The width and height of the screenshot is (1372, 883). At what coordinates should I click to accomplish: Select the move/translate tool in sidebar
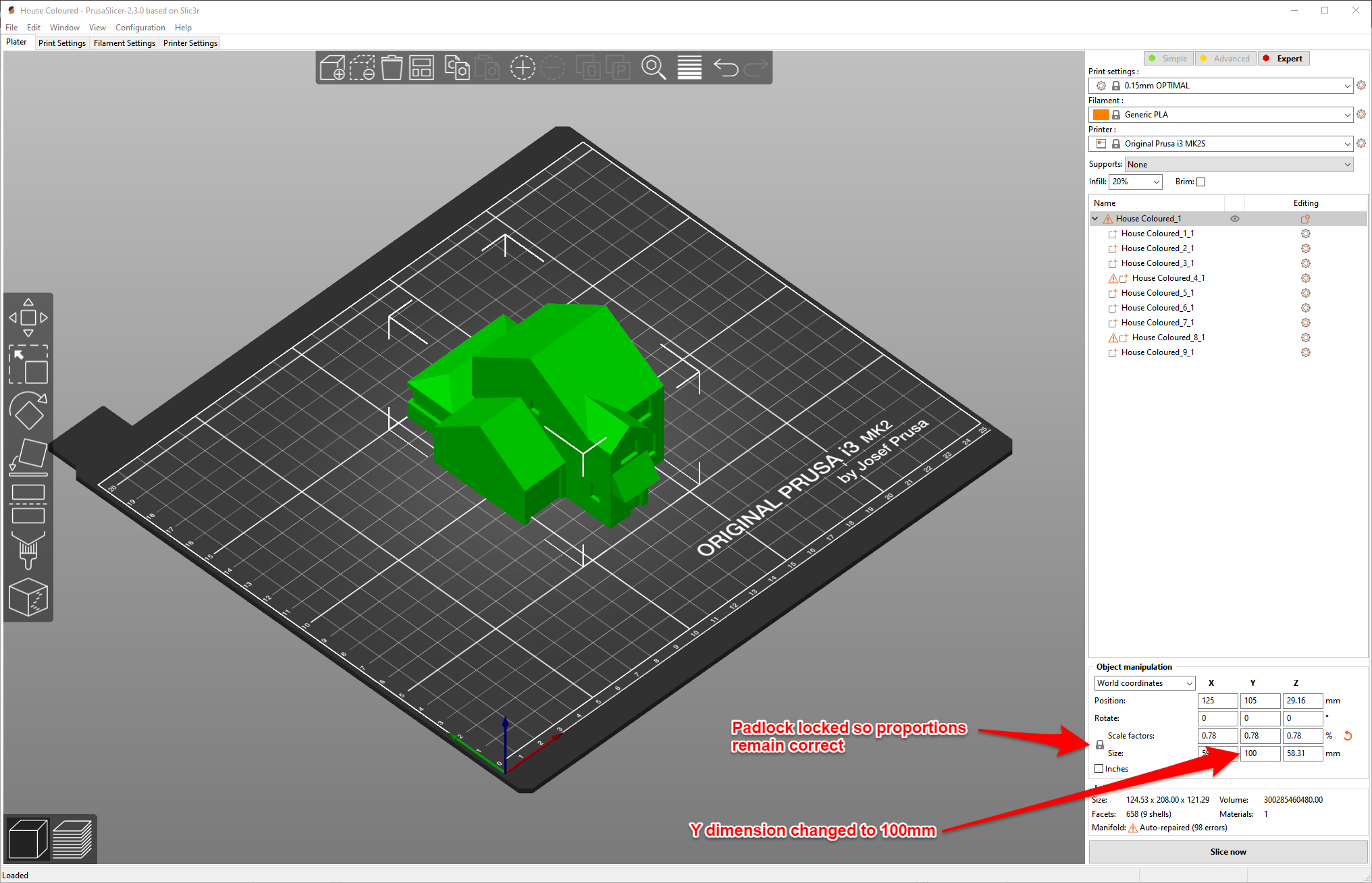26,314
